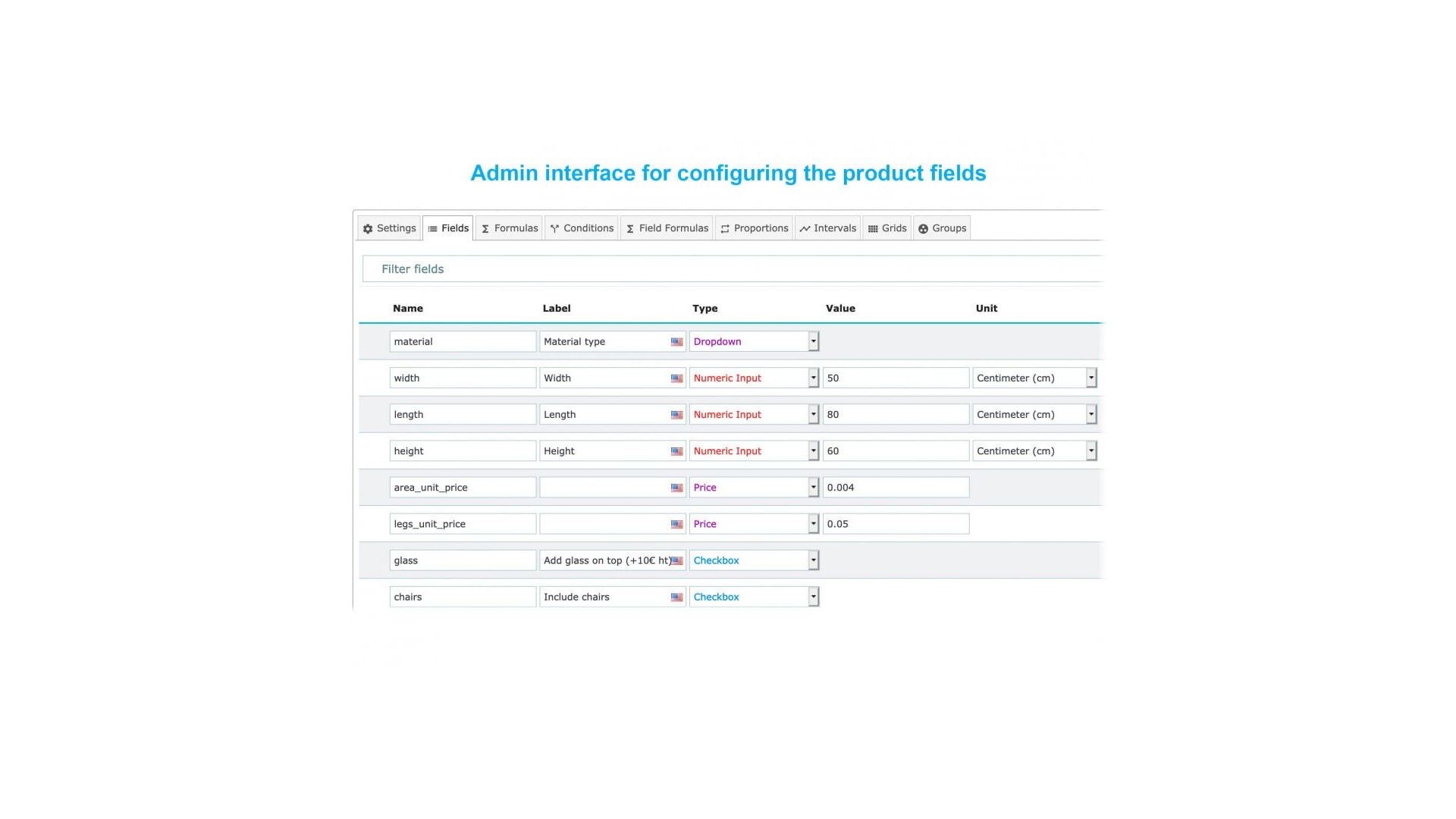Screen dimensions: 1456x819
Task: Click the gear icon on Settings tab
Action: coord(368,229)
